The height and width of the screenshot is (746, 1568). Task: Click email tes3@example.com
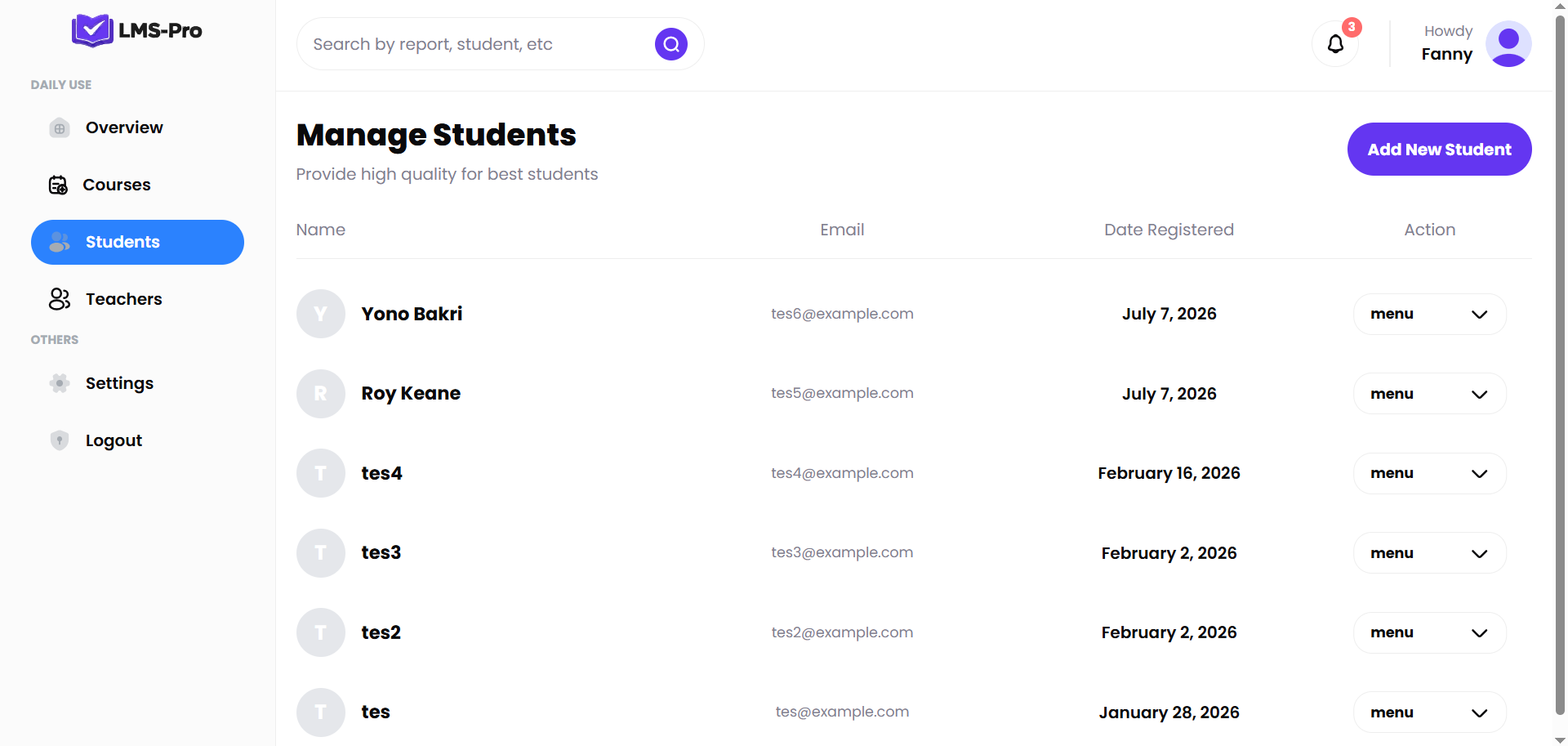click(x=842, y=552)
